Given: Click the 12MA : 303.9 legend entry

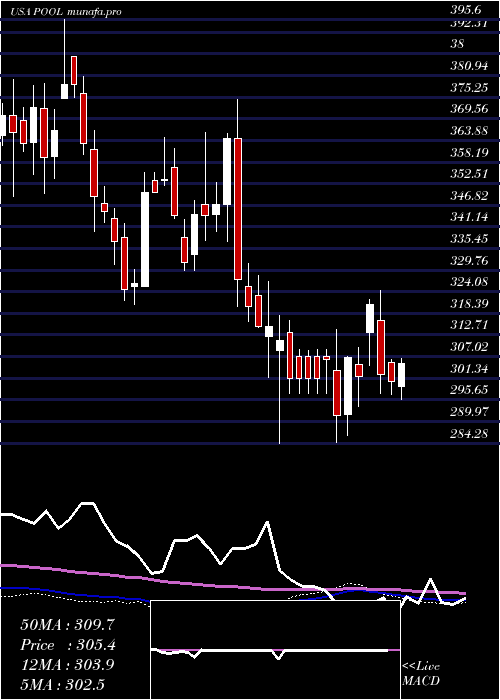Looking at the screenshot, I should coord(67,665).
